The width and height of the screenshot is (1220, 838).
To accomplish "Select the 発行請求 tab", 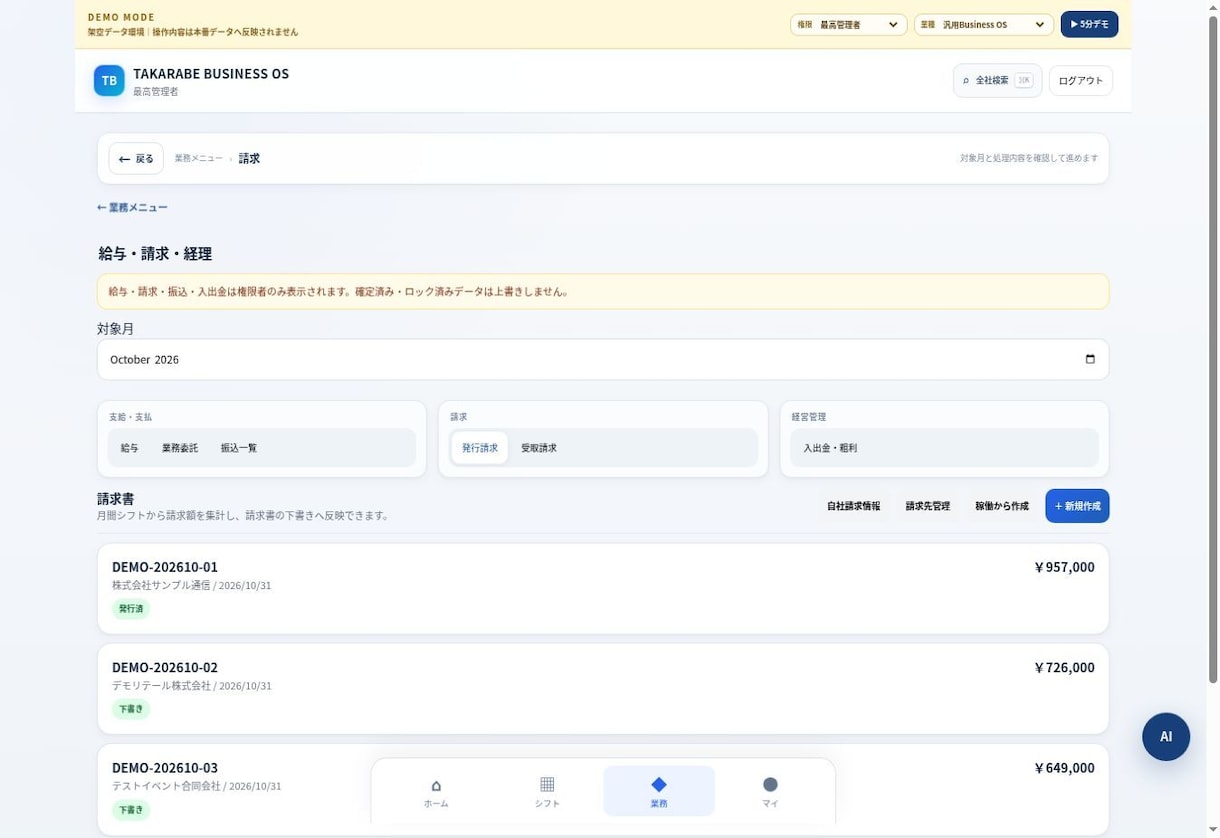I will coord(480,448).
